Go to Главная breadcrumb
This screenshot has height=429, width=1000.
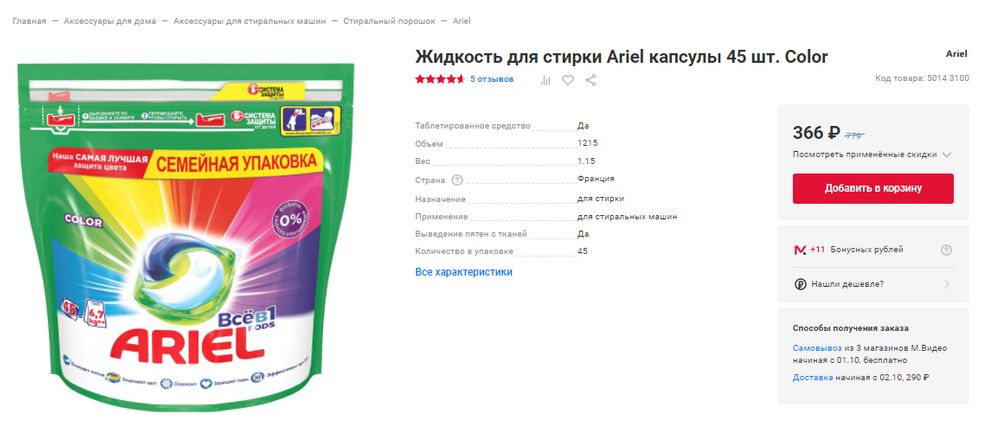[x=29, y=21]
